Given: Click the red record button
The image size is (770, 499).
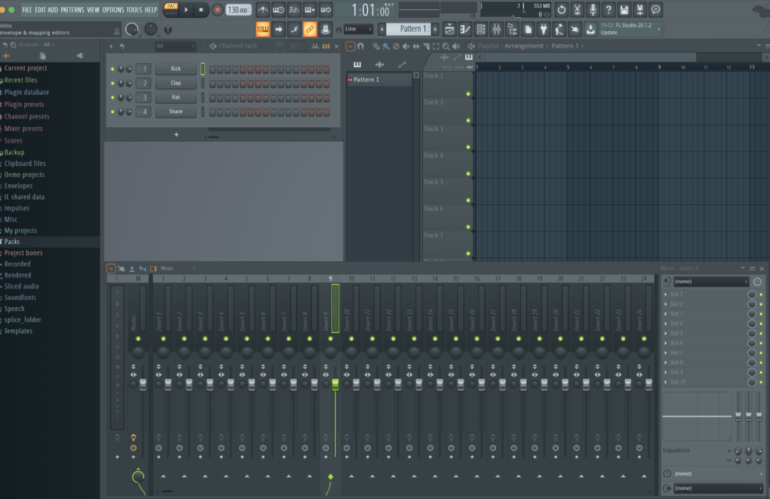Looking at the screenshot, I should pos(217,9).
